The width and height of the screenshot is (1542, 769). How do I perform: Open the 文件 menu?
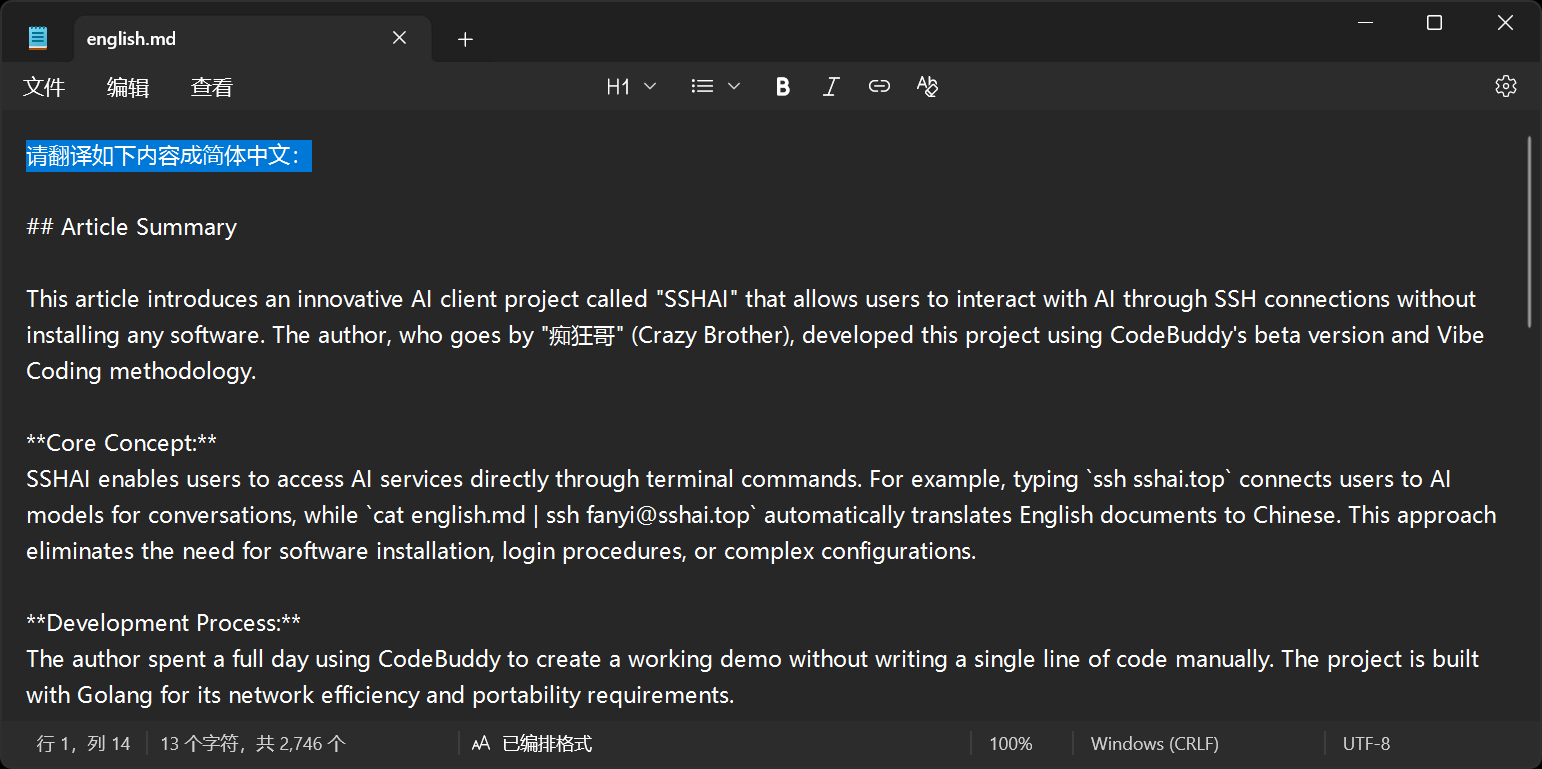tap(44, 87)
